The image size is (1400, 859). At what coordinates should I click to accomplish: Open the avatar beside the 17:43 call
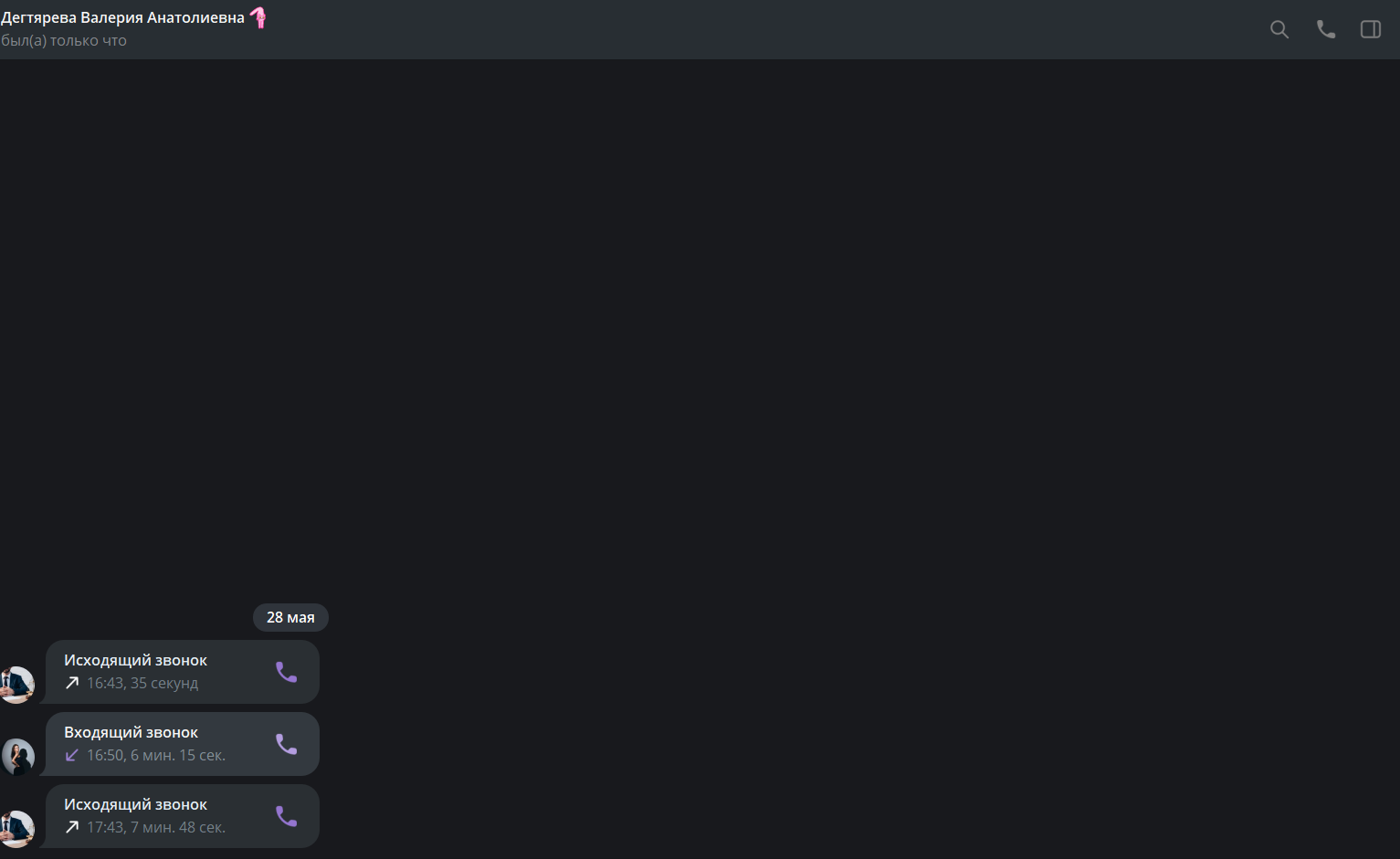(16, 830)
